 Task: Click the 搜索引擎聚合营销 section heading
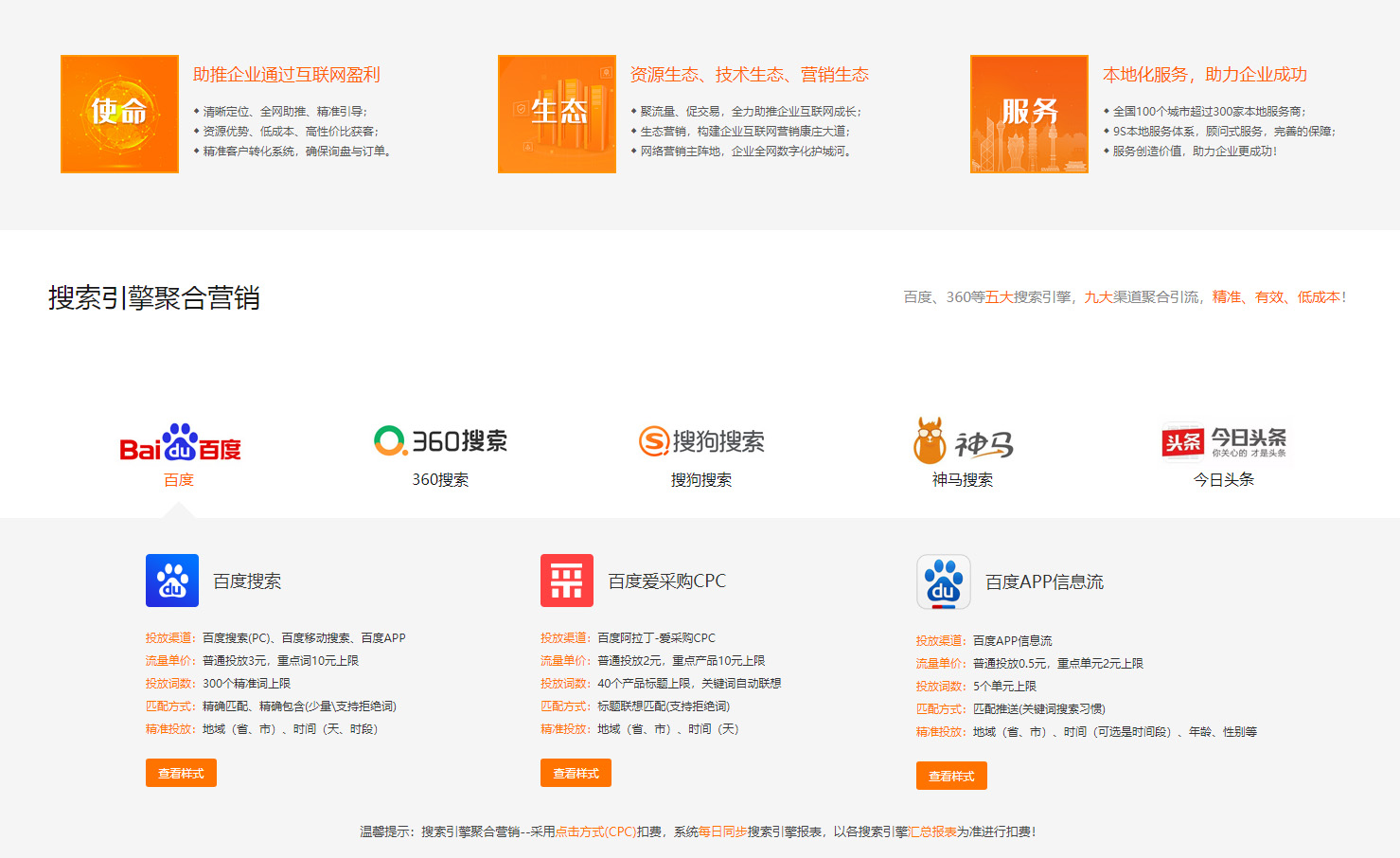click(x=154, y=298)
